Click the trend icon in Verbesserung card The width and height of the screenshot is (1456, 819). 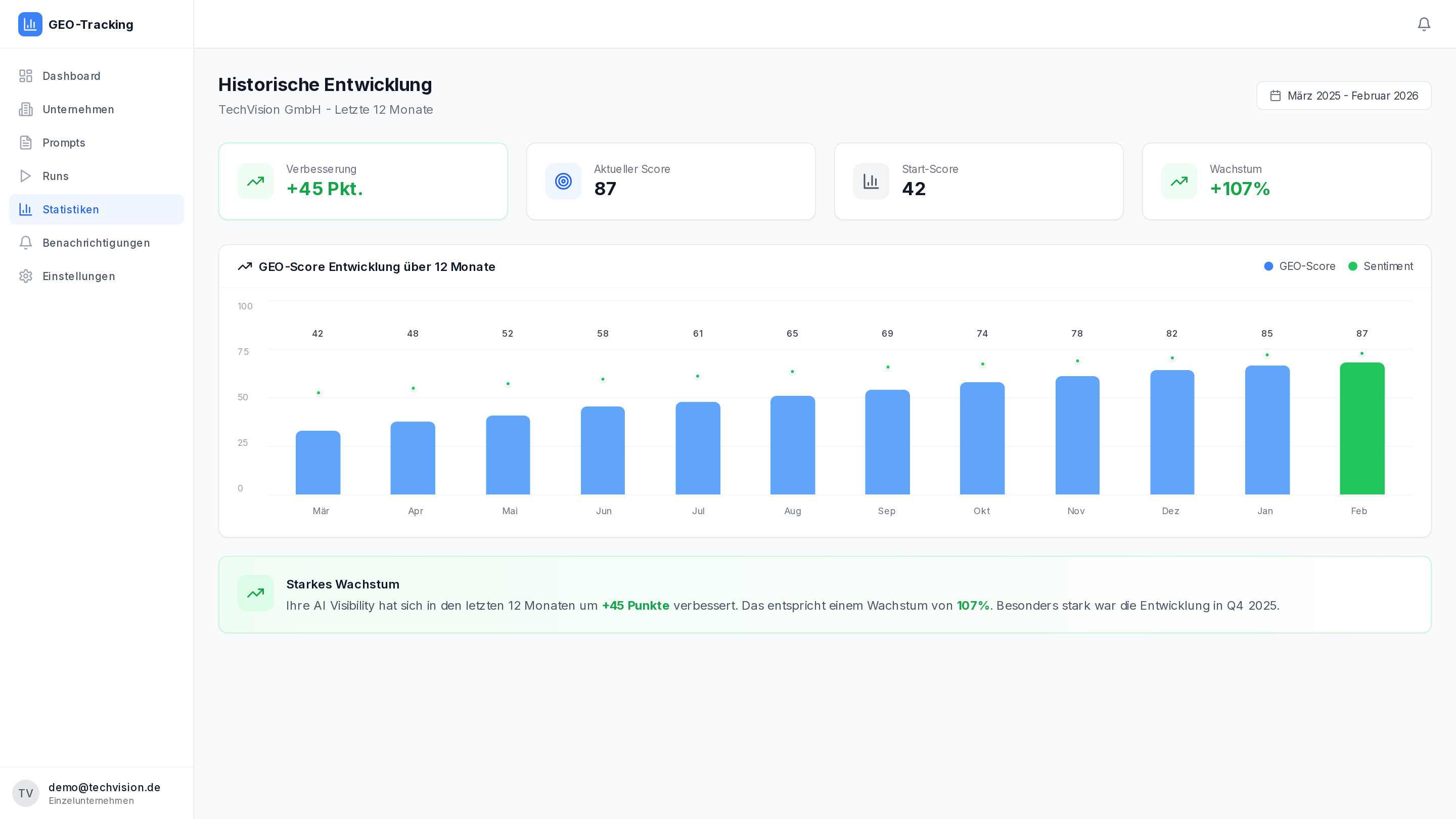coord(255,181)
